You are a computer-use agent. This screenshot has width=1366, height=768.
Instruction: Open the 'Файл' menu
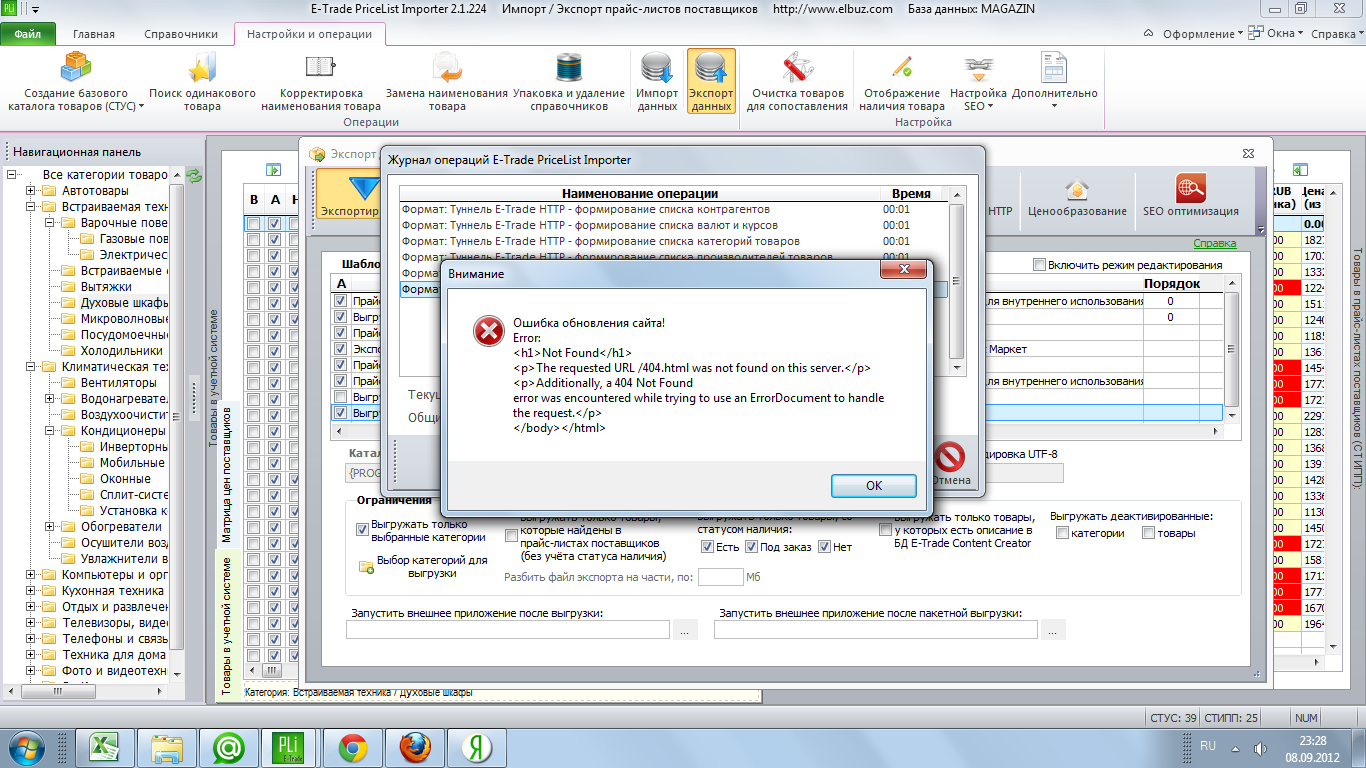[28, 34]
